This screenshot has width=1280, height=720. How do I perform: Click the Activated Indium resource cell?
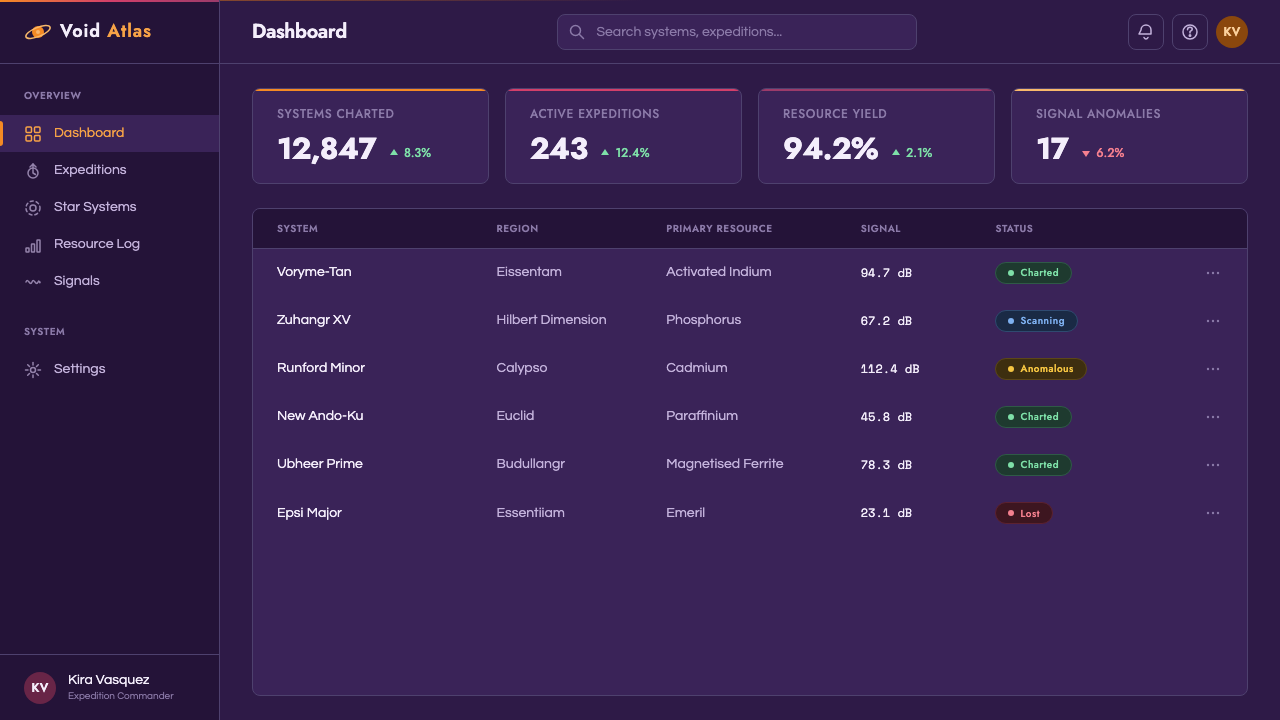click(x=719, y=272)
